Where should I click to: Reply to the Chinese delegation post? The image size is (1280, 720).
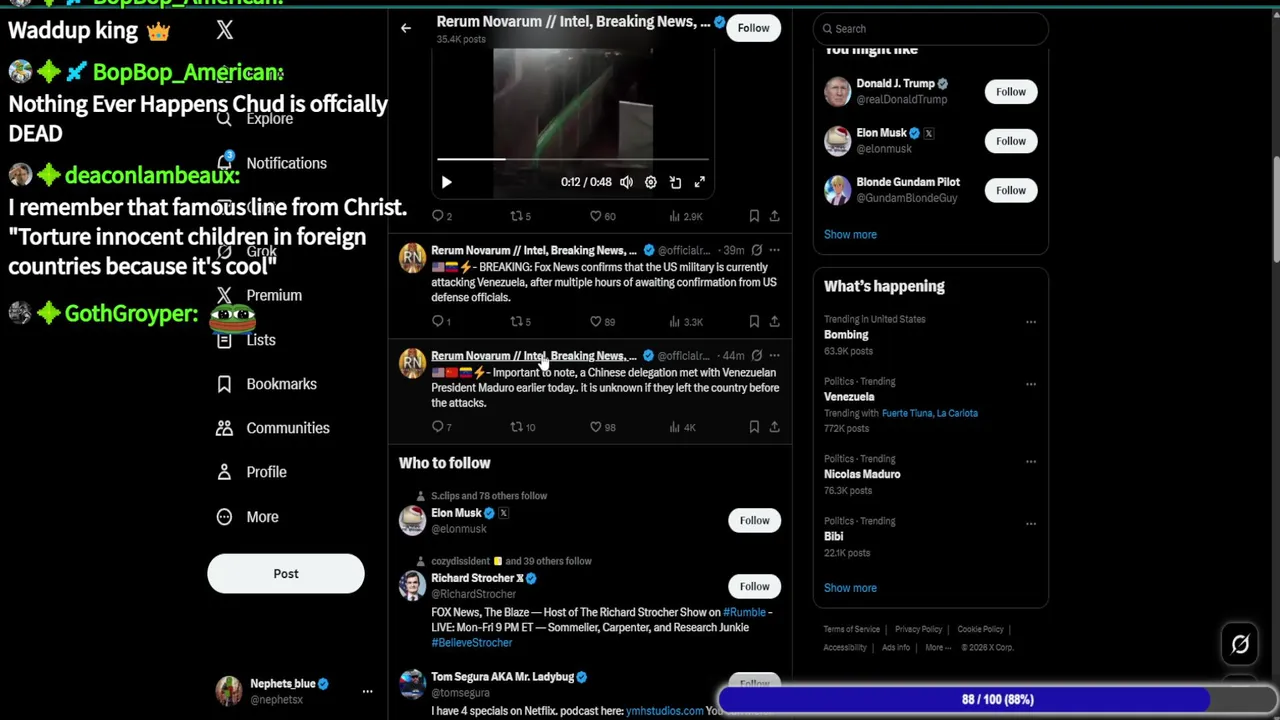pyautogui.click(x=441, y=427)
